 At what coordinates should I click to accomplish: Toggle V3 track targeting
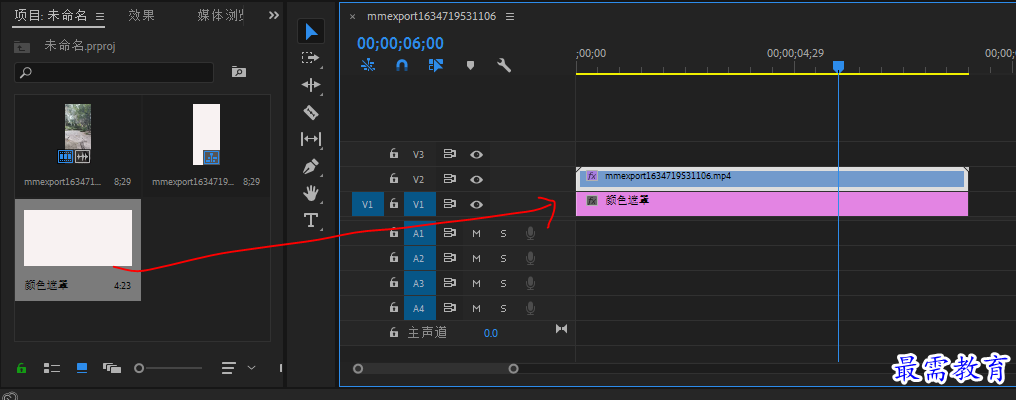419,154
